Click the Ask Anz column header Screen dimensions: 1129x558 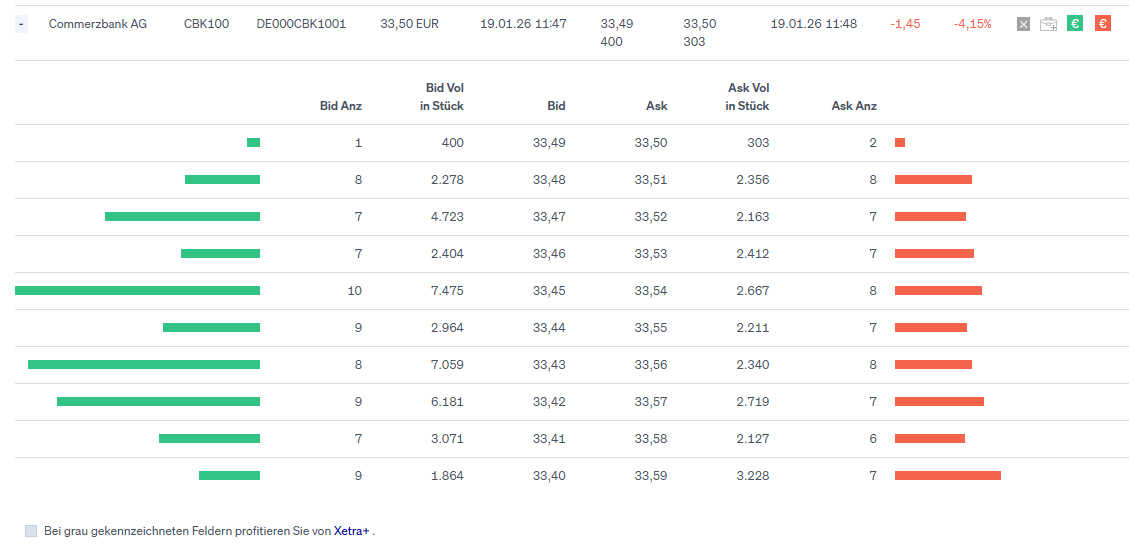[854, 106]
